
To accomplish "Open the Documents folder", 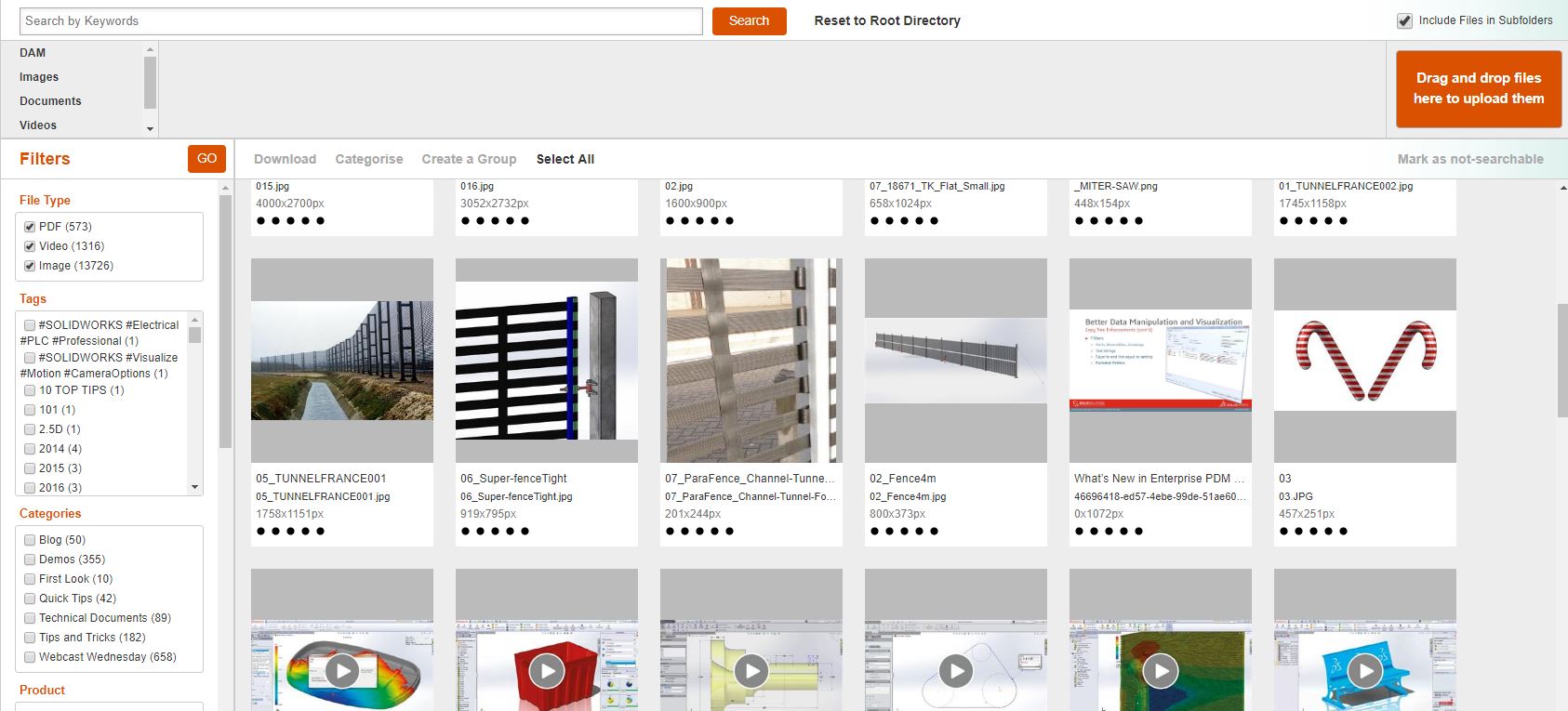I will tap(50, 101).
